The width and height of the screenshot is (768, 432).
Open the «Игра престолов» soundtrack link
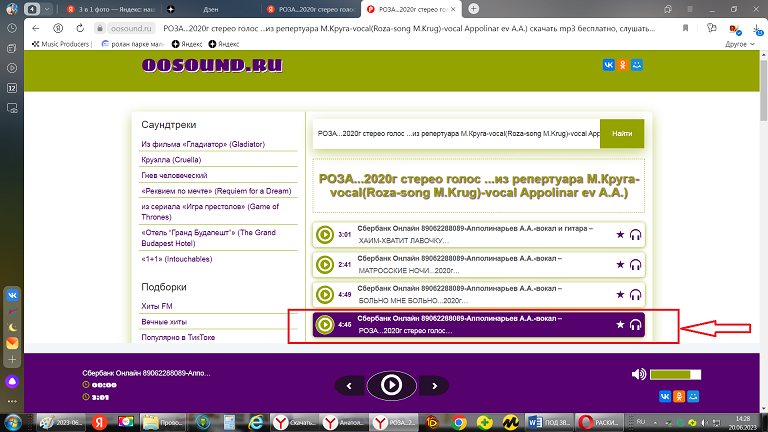pos(210,212)
